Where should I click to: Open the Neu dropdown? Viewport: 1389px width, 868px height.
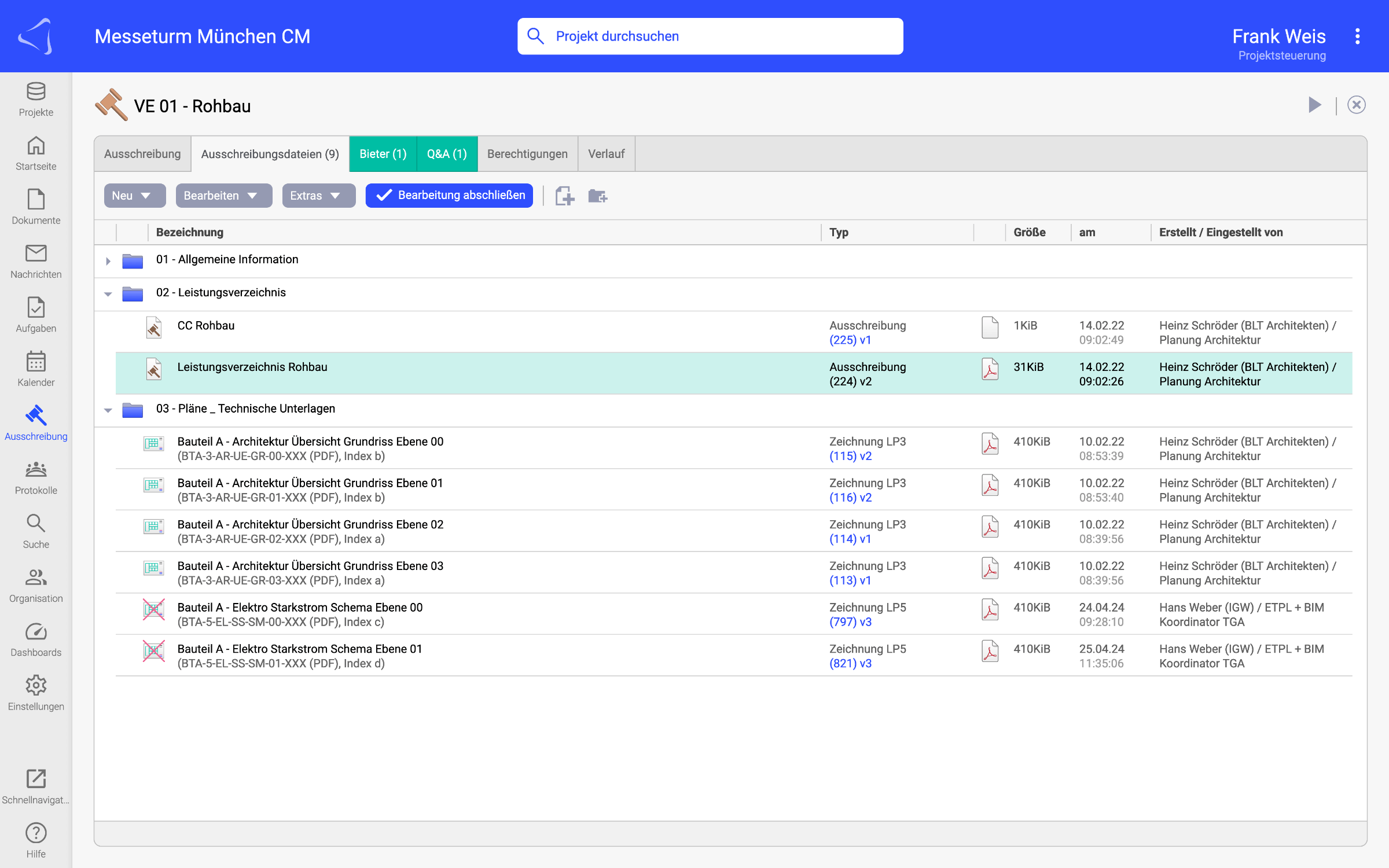pyautogui.click(x=135, y=196)
